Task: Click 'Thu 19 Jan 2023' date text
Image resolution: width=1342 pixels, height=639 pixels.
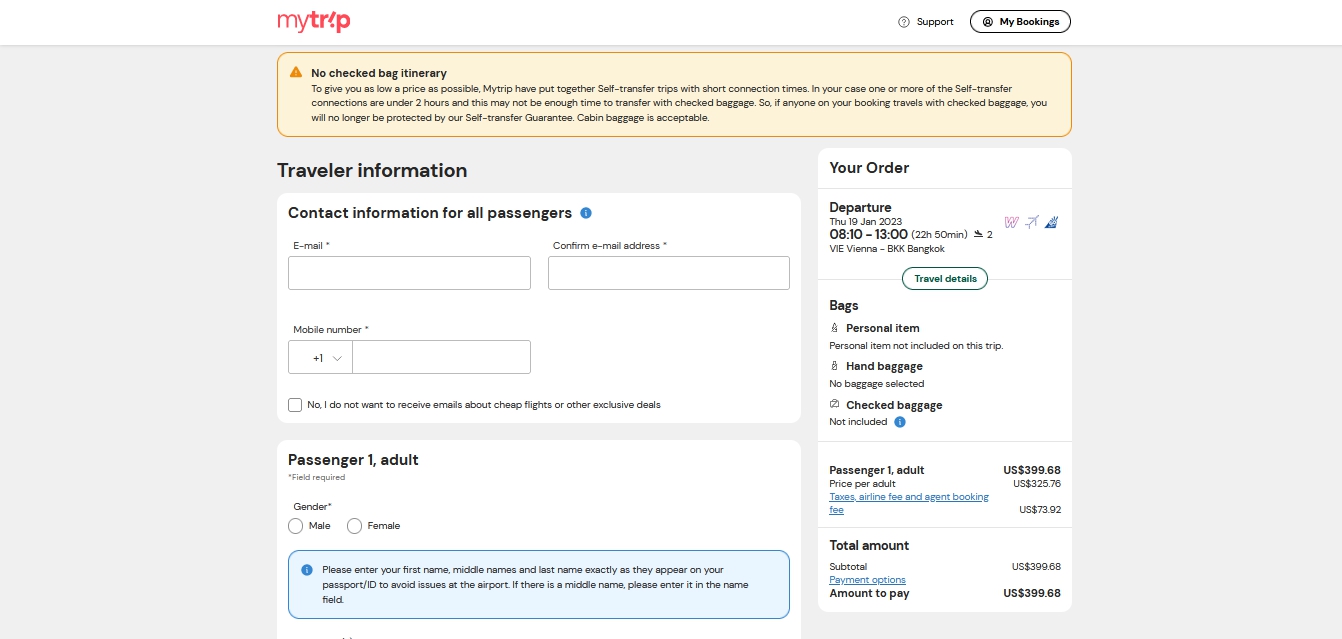Action: (866, 222)
